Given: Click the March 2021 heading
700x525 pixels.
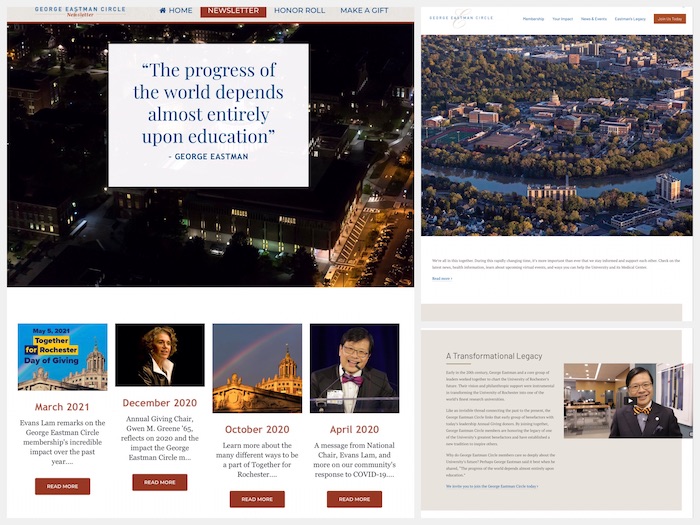Looking at the screenshot, I should pos(62,407).
